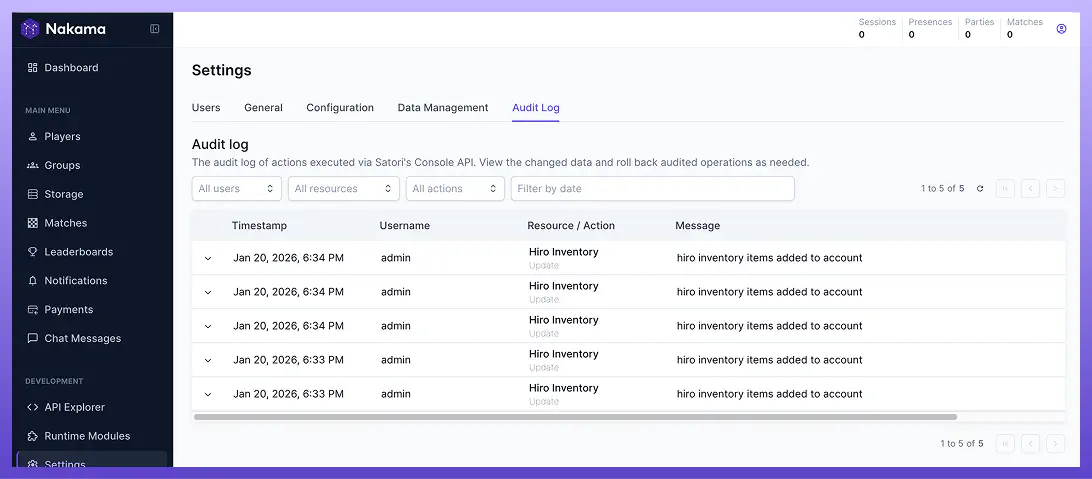Go to next page in top pagination

1056,189
